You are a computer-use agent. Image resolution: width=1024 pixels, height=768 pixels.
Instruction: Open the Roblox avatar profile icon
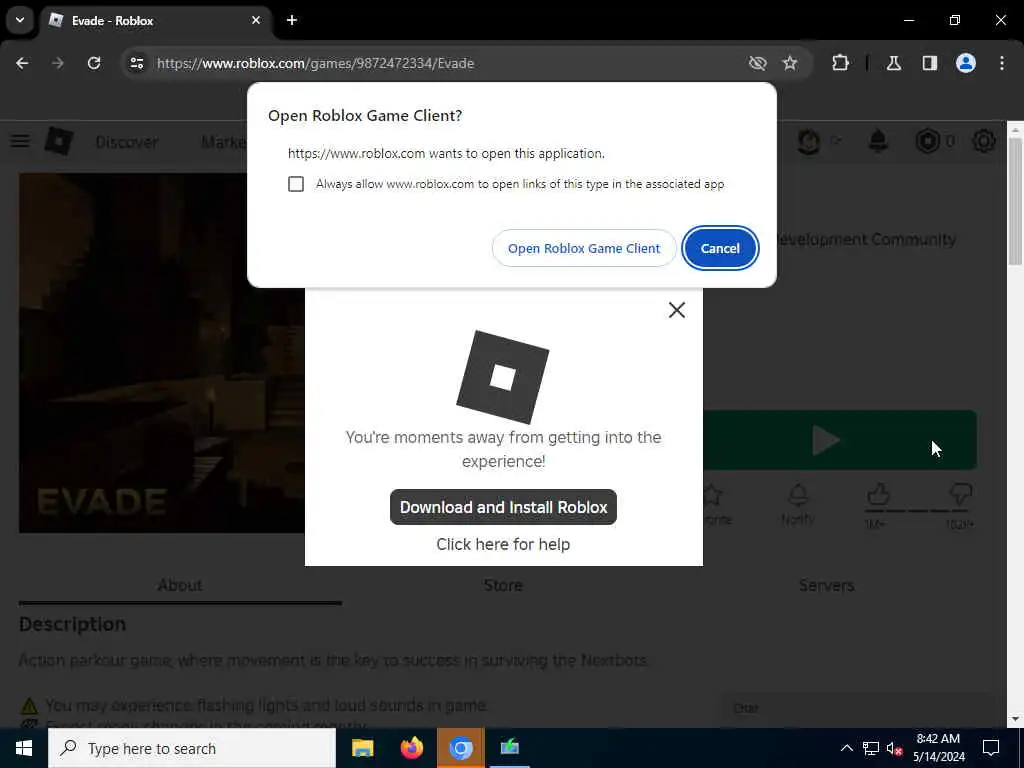809,141
